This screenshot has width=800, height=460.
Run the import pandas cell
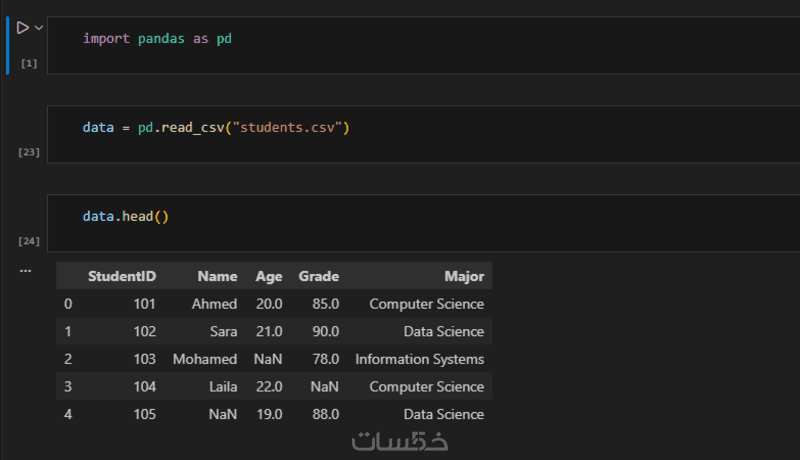pos(22,28)
